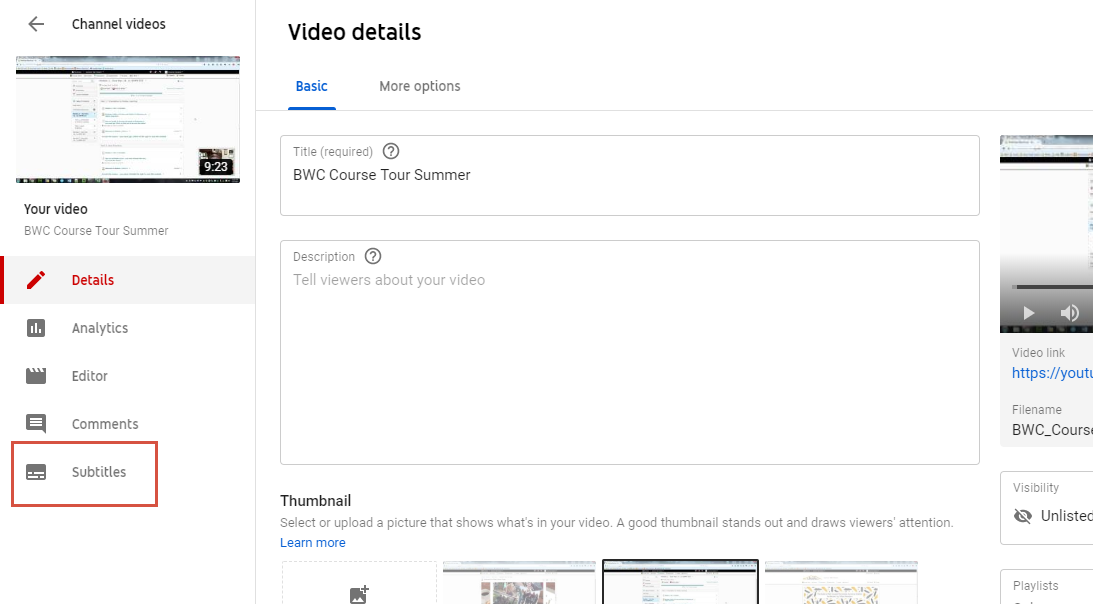Open Details via the pencil icon
The height and width of the screenshot is (604, 1093).
pos(36,280)
